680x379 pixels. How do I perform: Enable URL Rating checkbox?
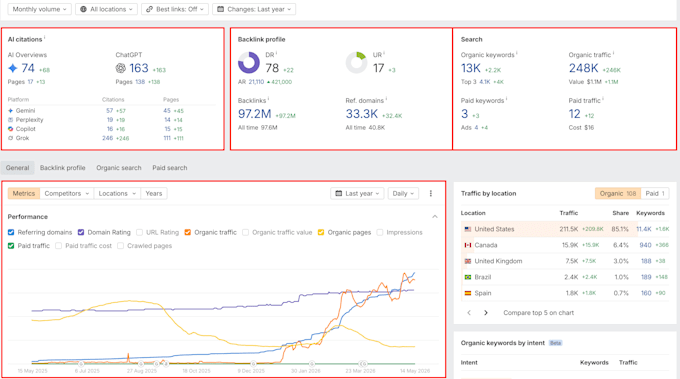(140, 232)
